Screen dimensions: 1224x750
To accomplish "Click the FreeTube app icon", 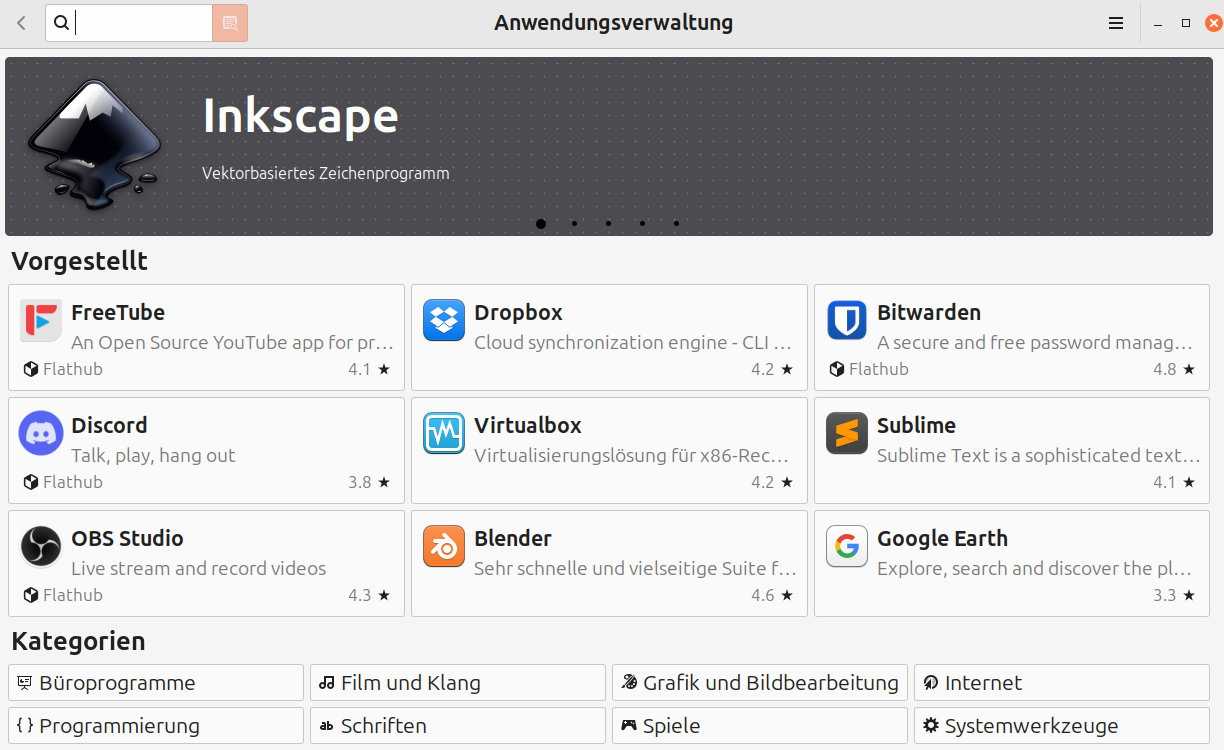I will [x=41, y=320].
